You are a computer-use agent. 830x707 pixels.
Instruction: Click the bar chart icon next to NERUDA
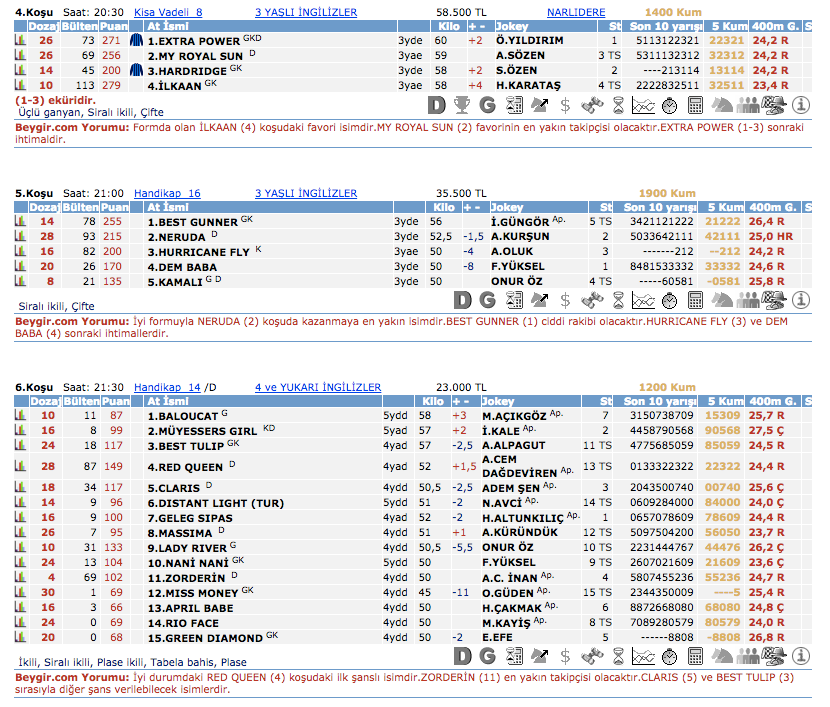(20, 236)
